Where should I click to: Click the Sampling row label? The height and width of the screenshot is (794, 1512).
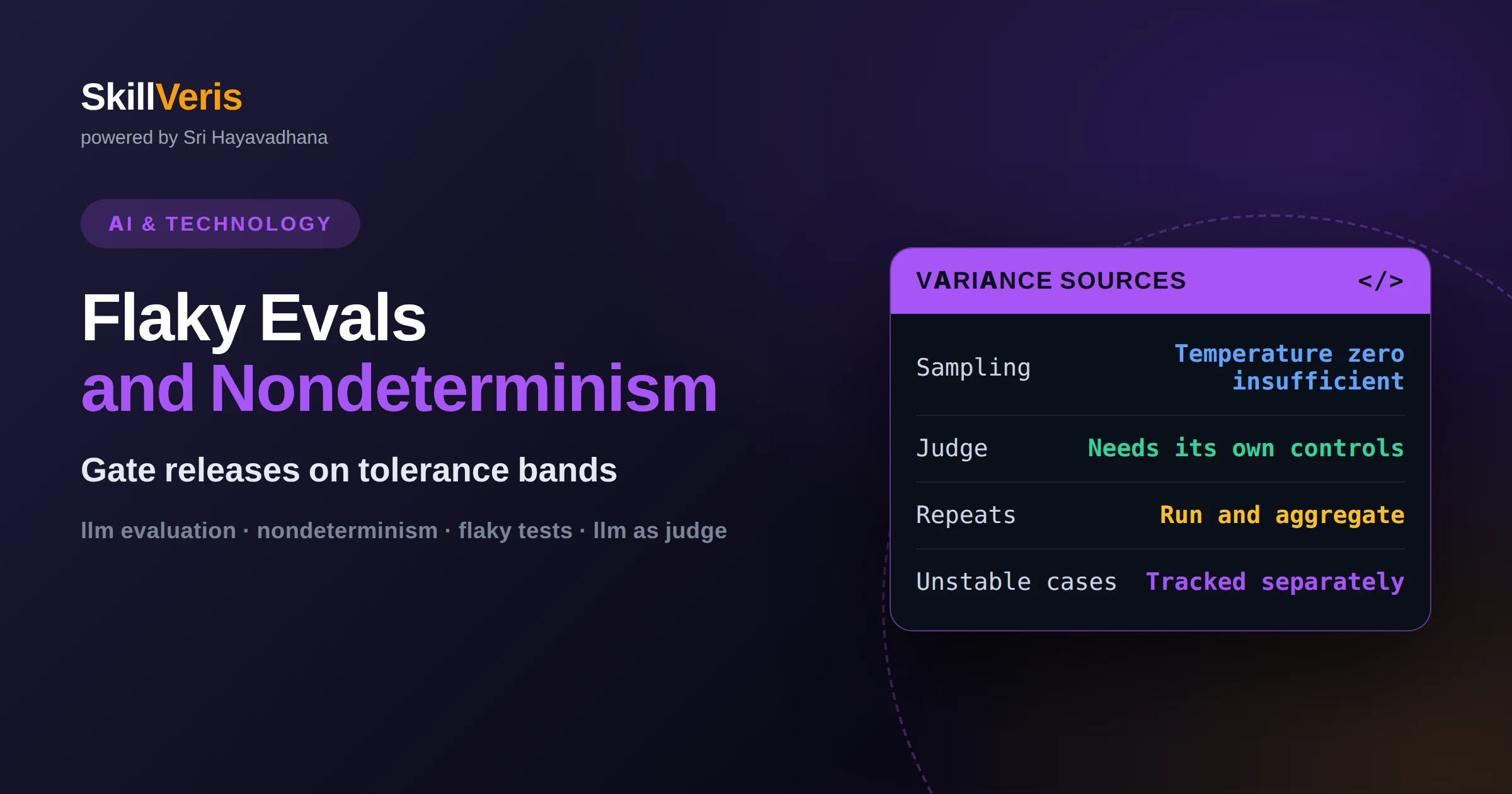coord(973,367)
